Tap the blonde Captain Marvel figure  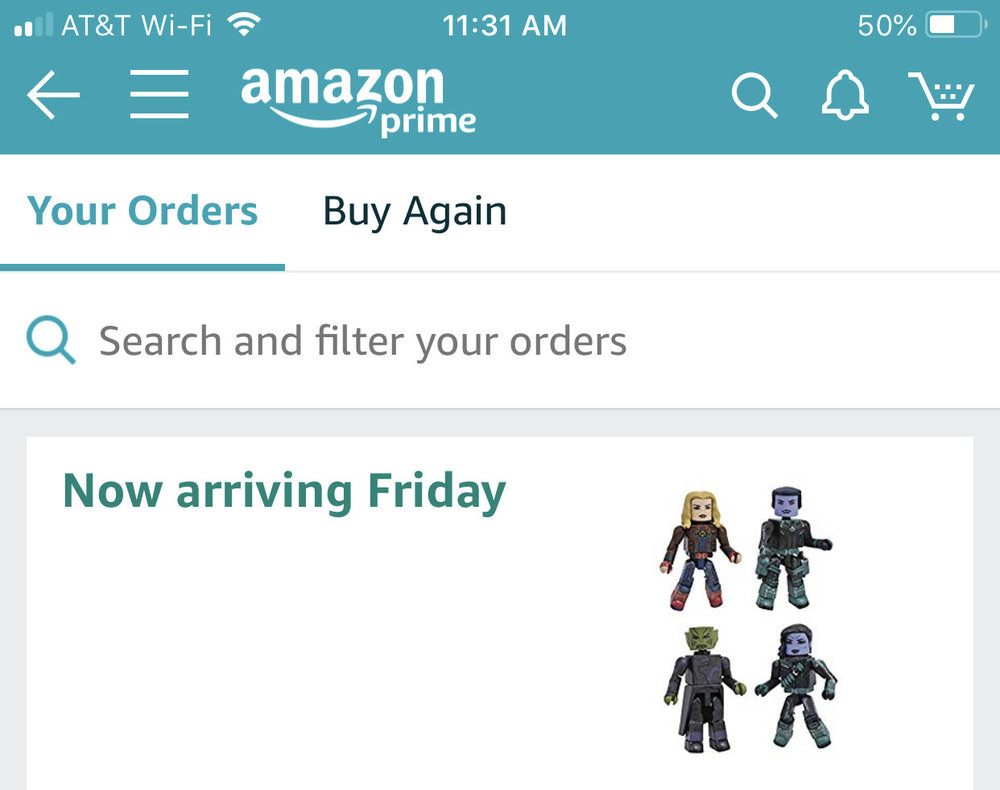700,549
